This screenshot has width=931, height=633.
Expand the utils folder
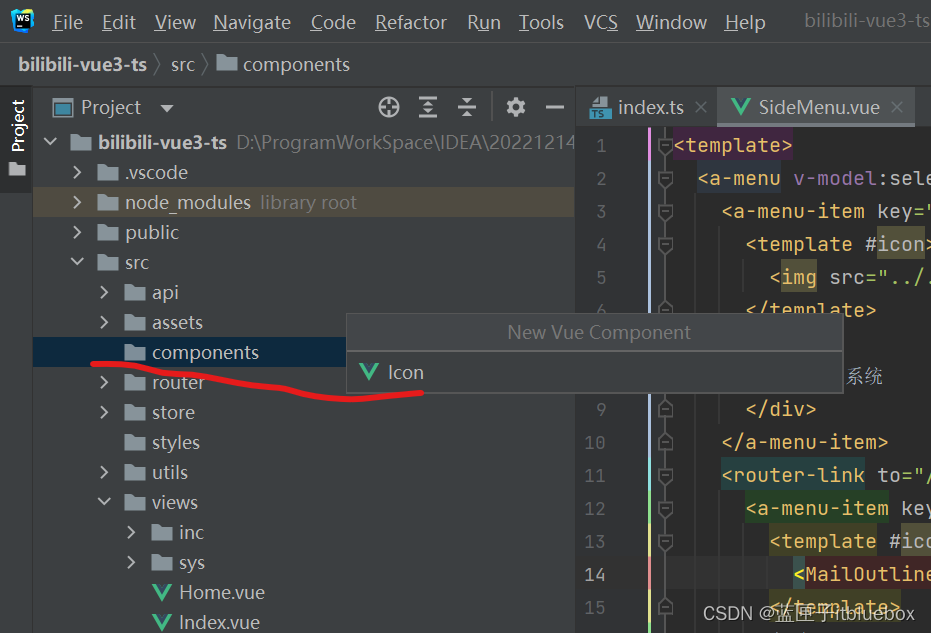pyautogui.click(x=104, y=472)
